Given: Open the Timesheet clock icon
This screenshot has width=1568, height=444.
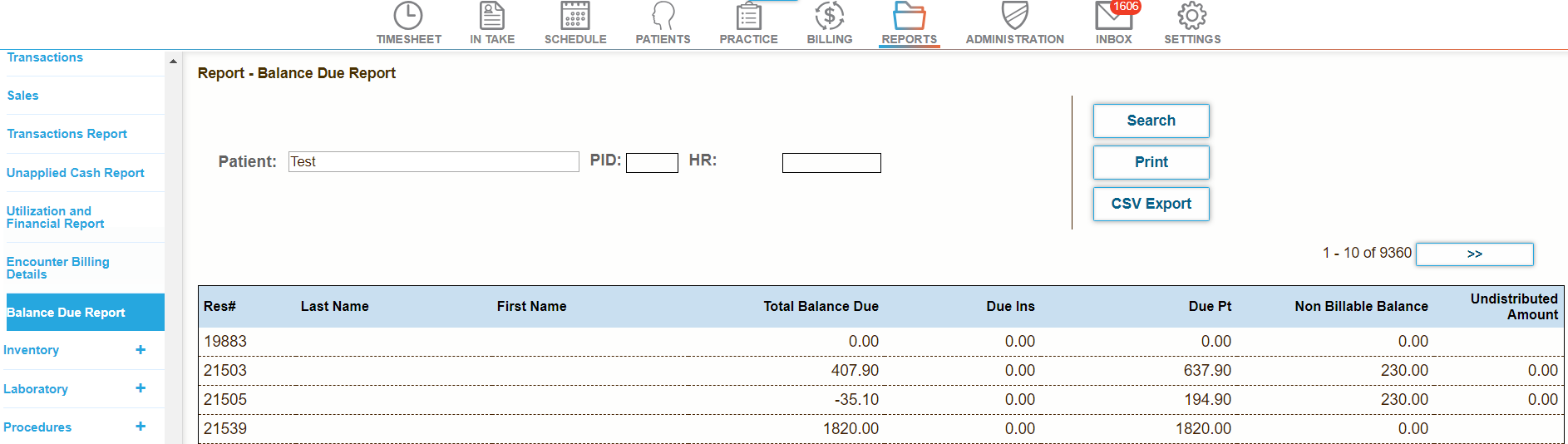Looking at the screenshot, I should (408, 16).
